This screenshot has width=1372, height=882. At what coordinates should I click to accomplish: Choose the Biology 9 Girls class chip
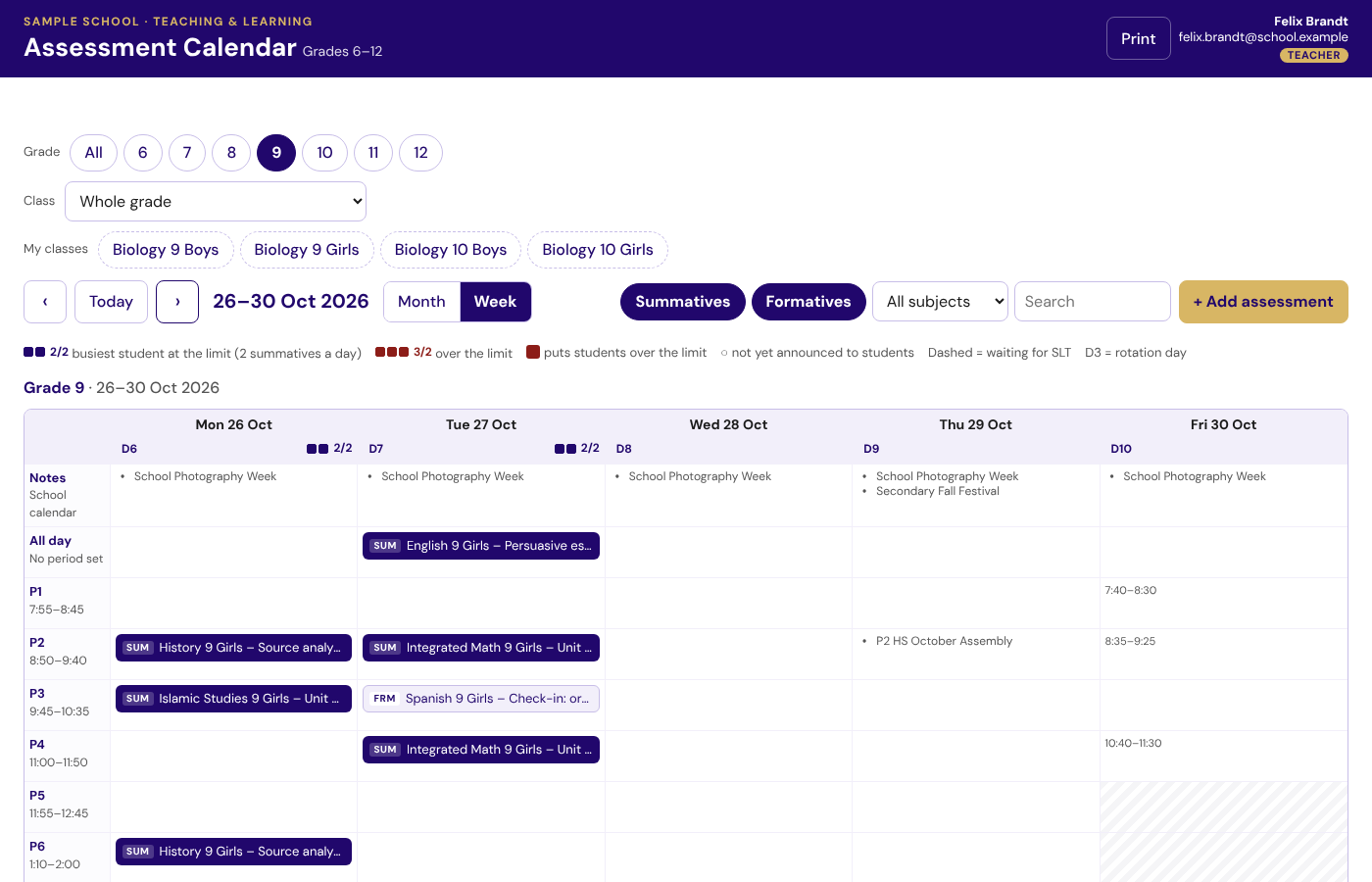tap(307, 250)
